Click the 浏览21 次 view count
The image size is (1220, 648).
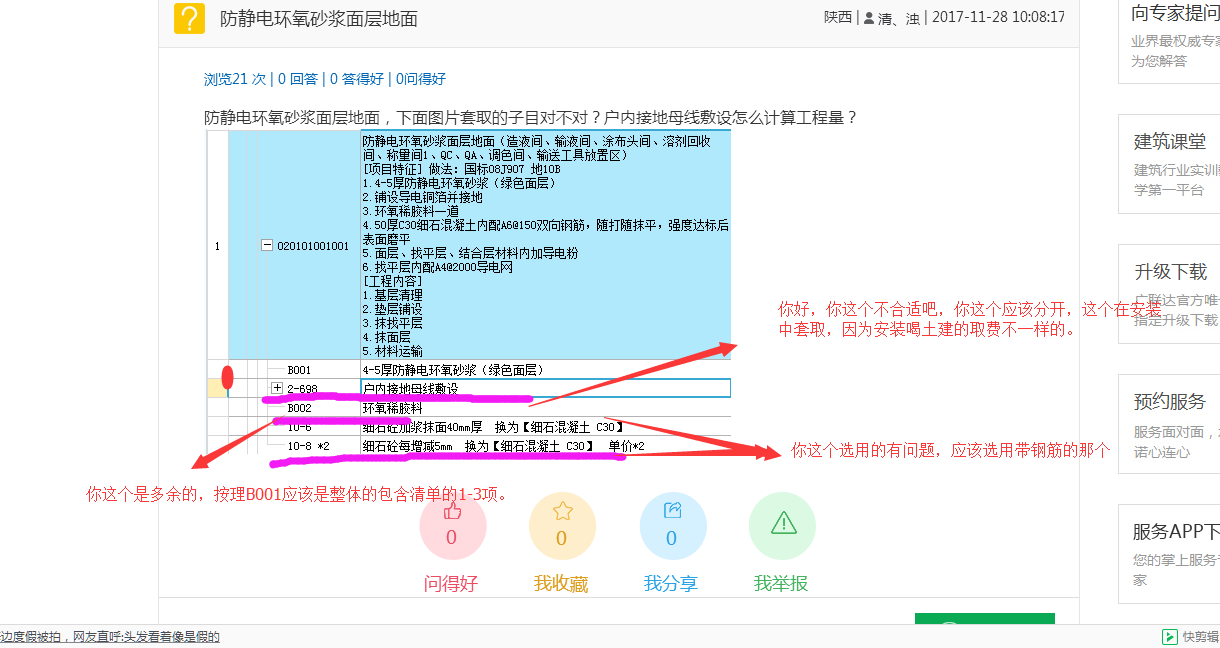(235, 79)
